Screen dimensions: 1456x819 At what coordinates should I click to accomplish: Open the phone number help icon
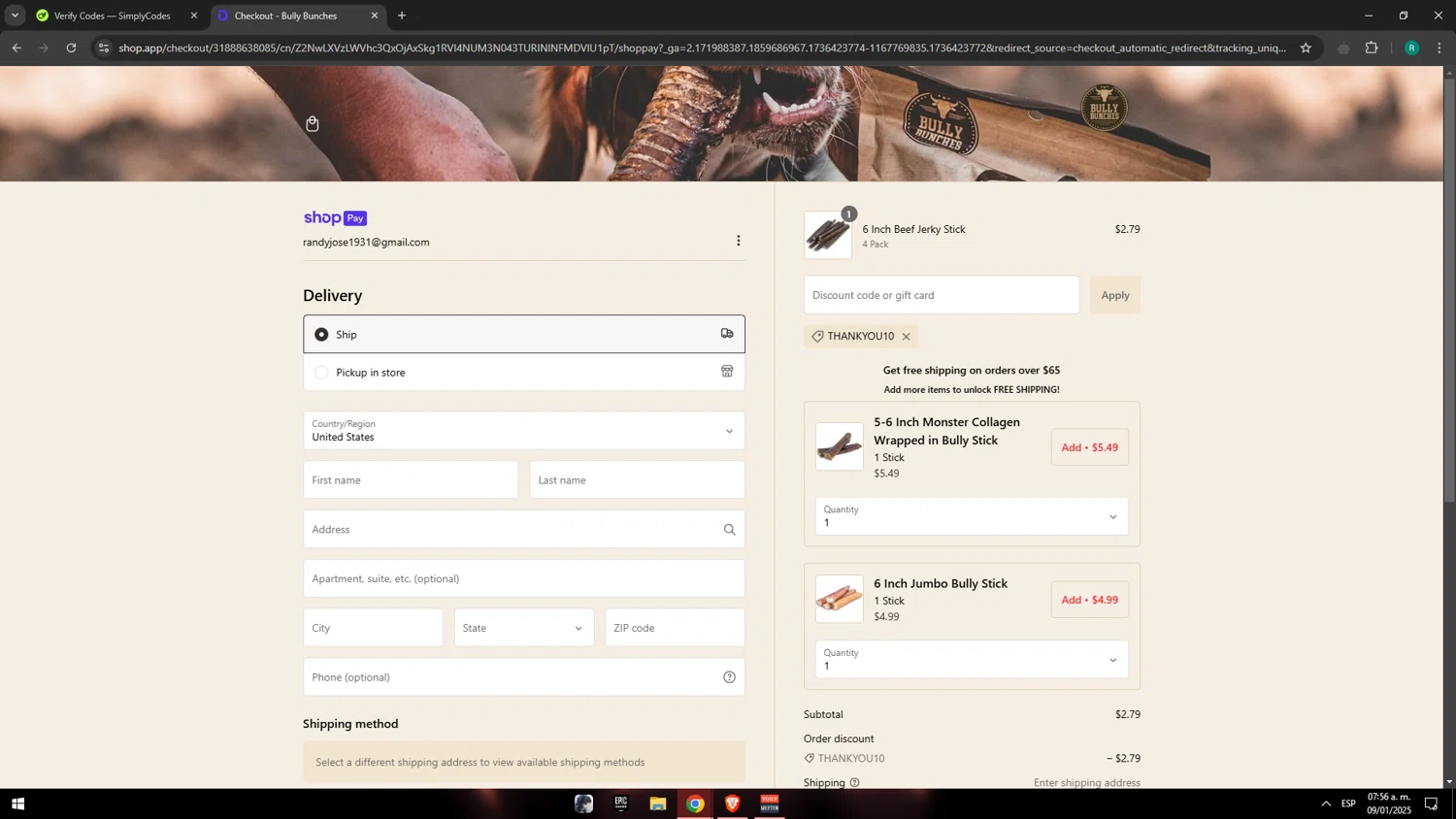pyautogui.click(x=729, y=677)
